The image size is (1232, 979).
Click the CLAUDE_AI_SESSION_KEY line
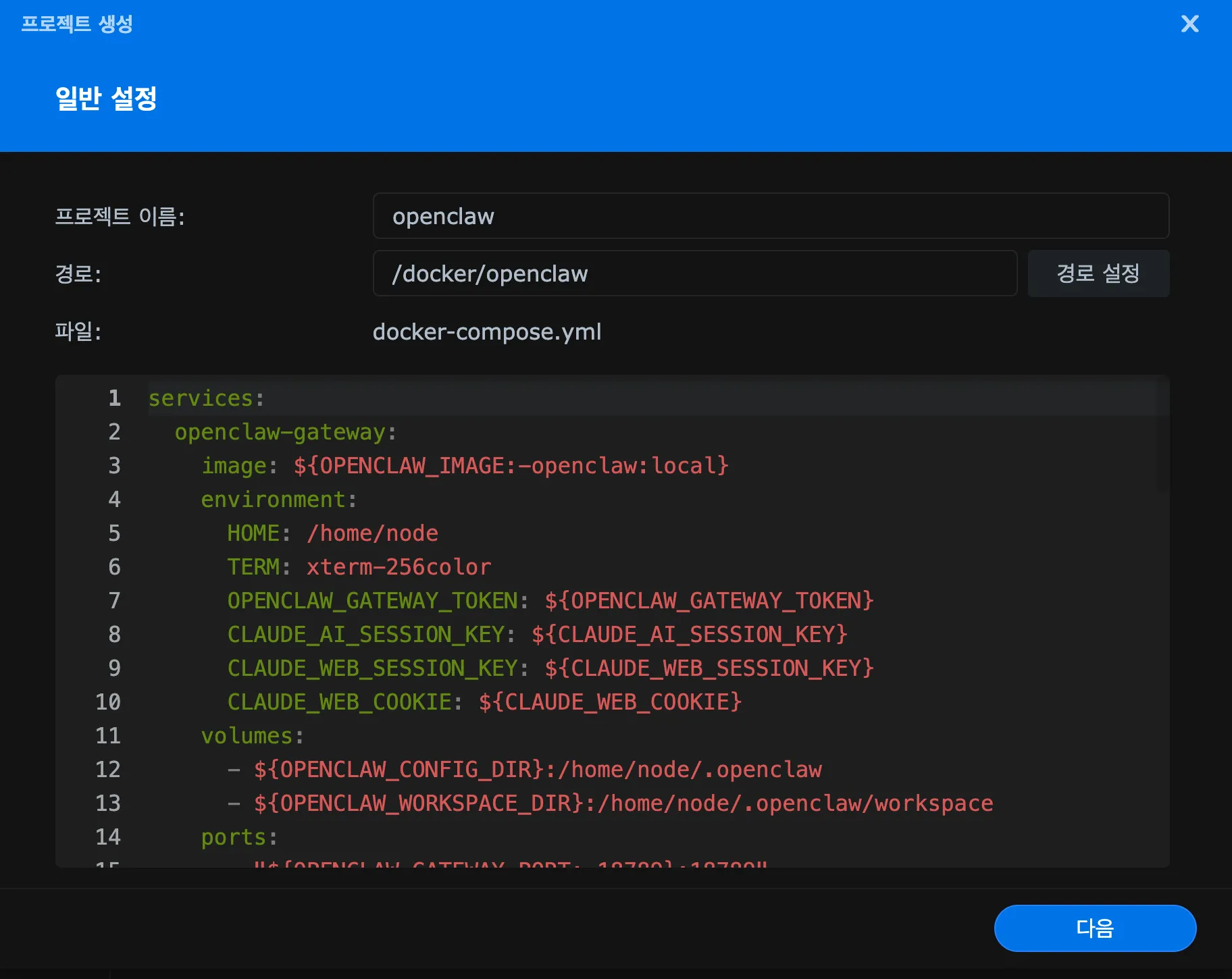click(x=537, y=634)
